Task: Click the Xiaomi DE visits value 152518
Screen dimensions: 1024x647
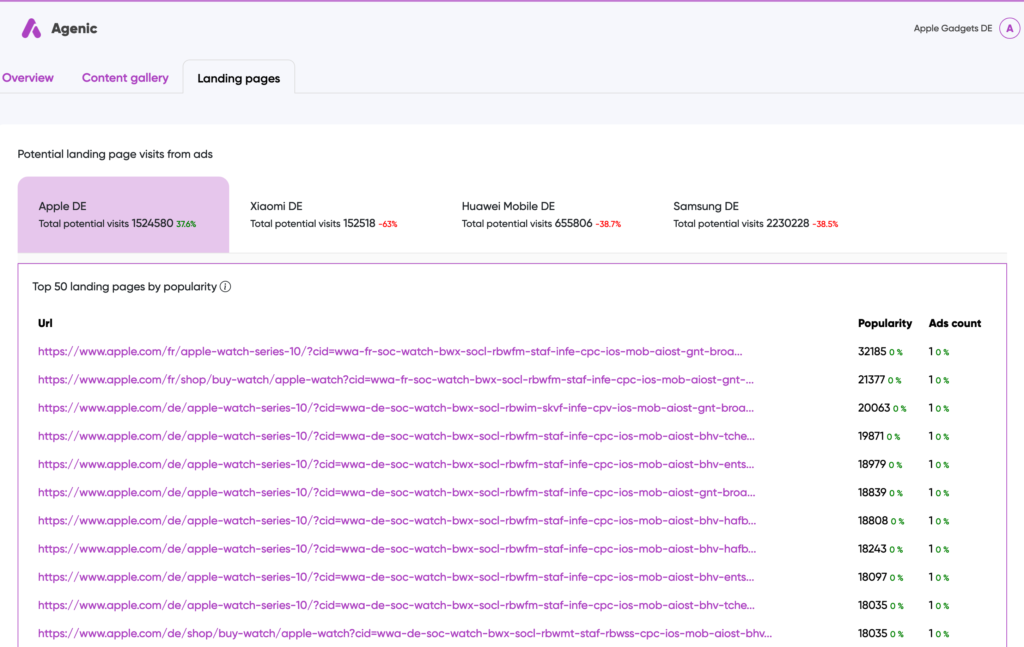Action: click(x=359, y=223)
